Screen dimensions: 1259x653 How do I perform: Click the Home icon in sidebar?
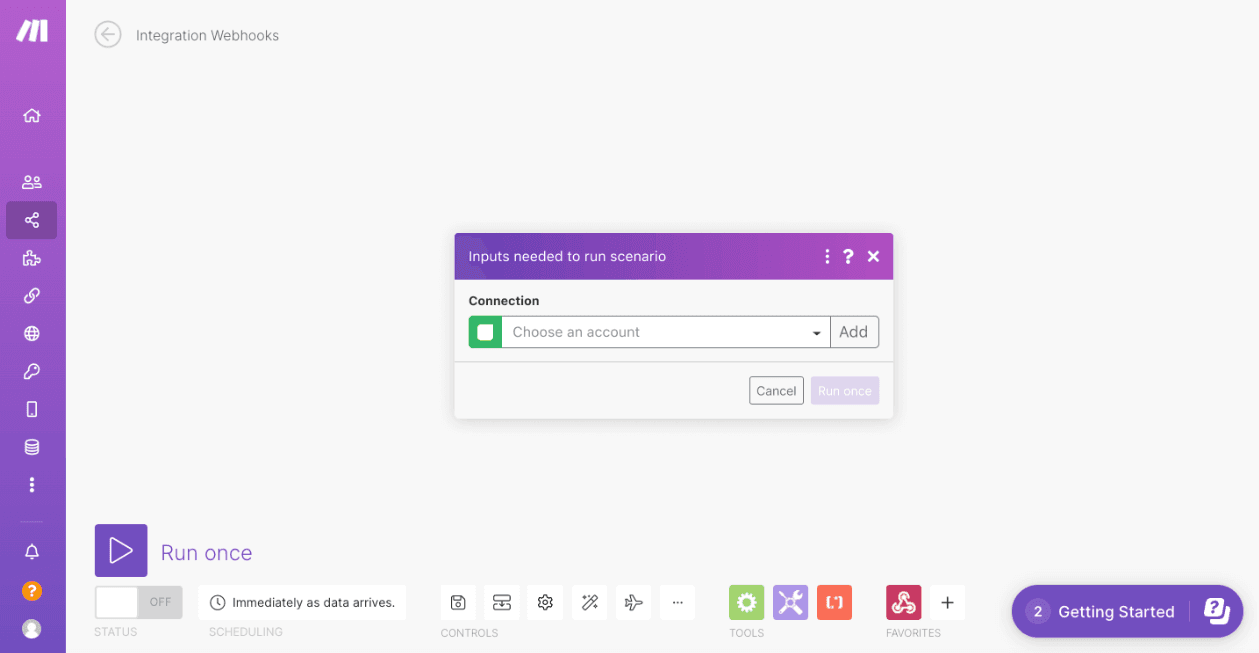[x=32, y=115]
